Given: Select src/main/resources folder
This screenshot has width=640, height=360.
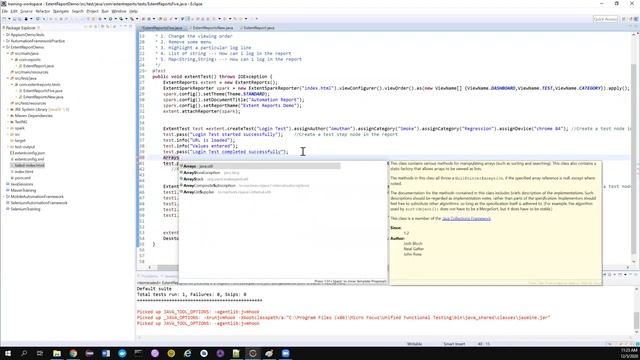Looking at the screenshot, I should [x=31, y=72].
